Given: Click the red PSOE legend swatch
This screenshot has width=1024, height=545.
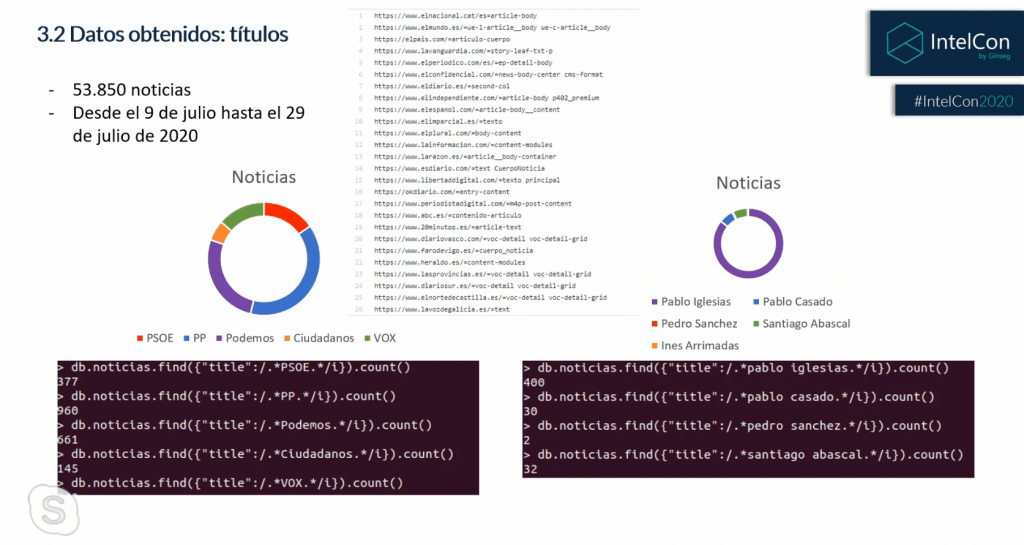Looking at the screenshot, I should click(x=140, y=338).
